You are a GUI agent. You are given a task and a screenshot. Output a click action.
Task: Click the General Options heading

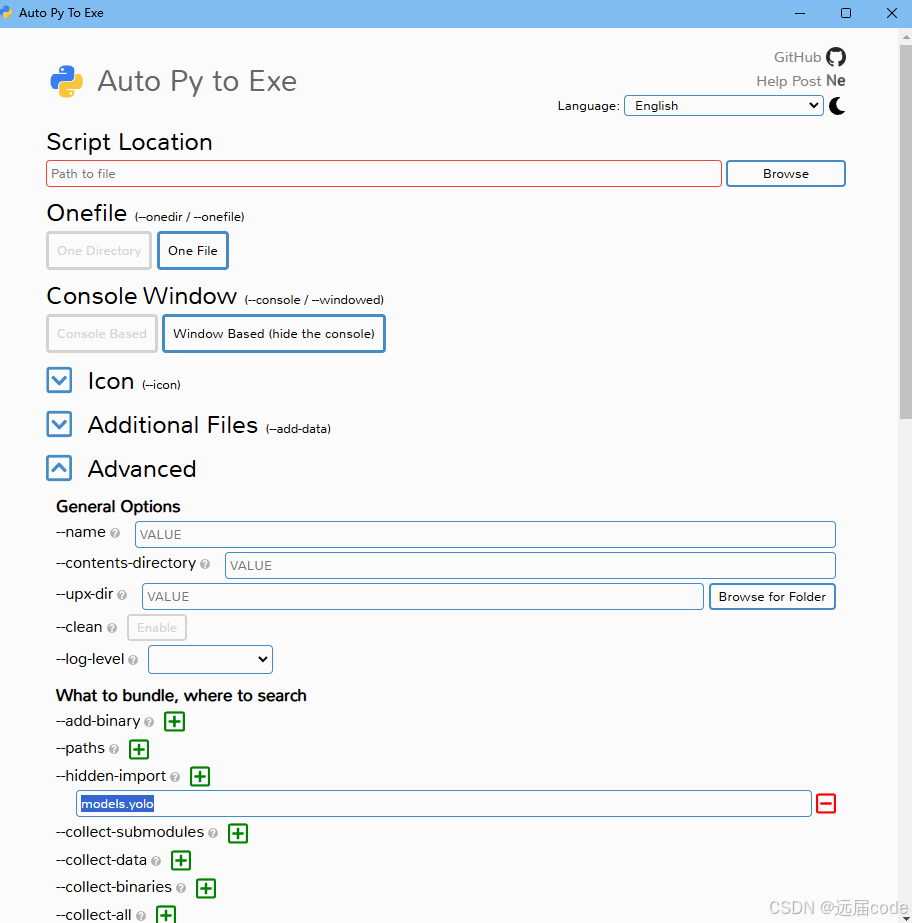coord(118,506)
